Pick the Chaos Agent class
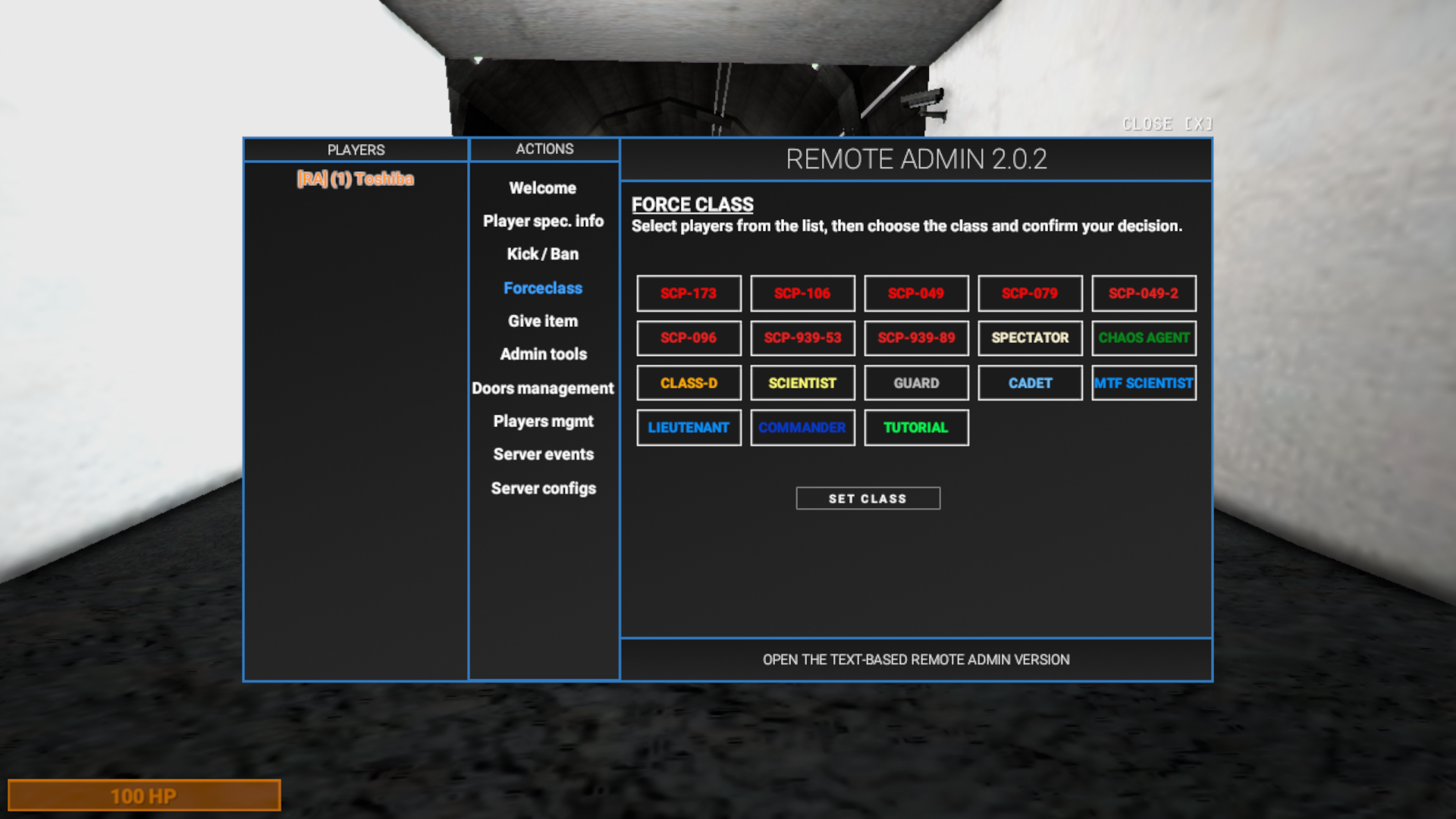The height and width of the screenshot is (819, 1456). click(x=1144, y=337)
